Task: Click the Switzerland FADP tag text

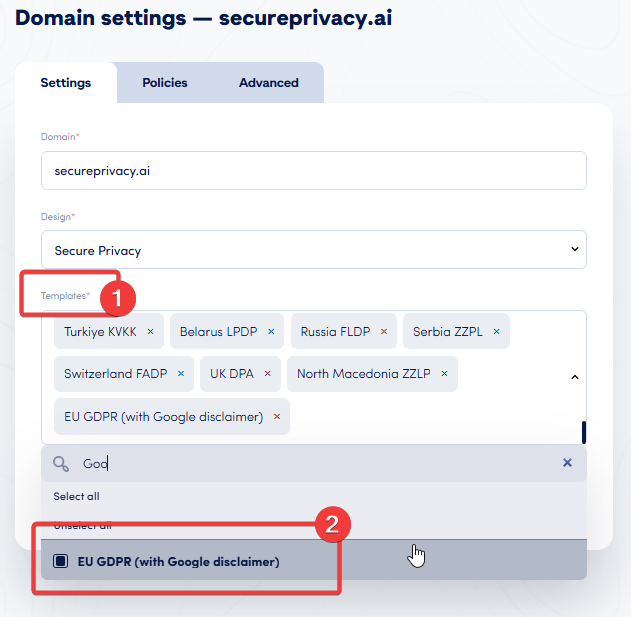Action: (x=115, y=374)
